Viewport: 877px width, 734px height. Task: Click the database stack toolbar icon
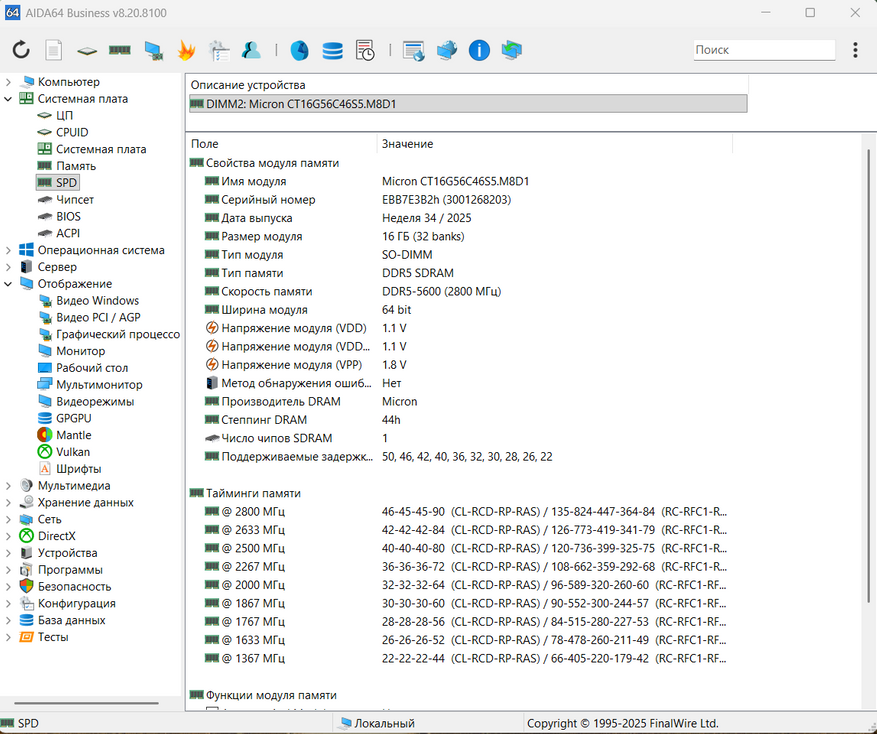(333, 50)
